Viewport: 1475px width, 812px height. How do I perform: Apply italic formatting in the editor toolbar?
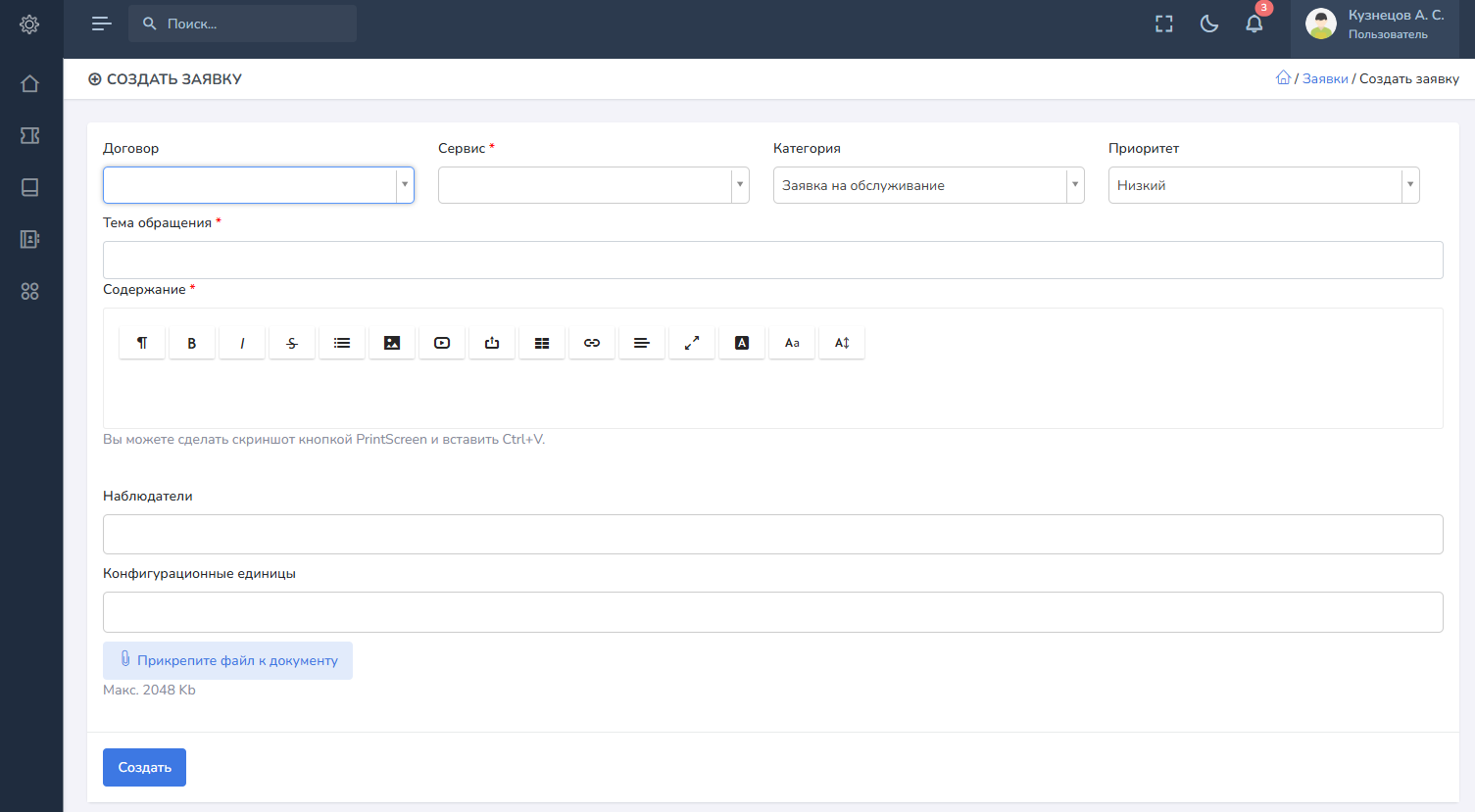242,343
